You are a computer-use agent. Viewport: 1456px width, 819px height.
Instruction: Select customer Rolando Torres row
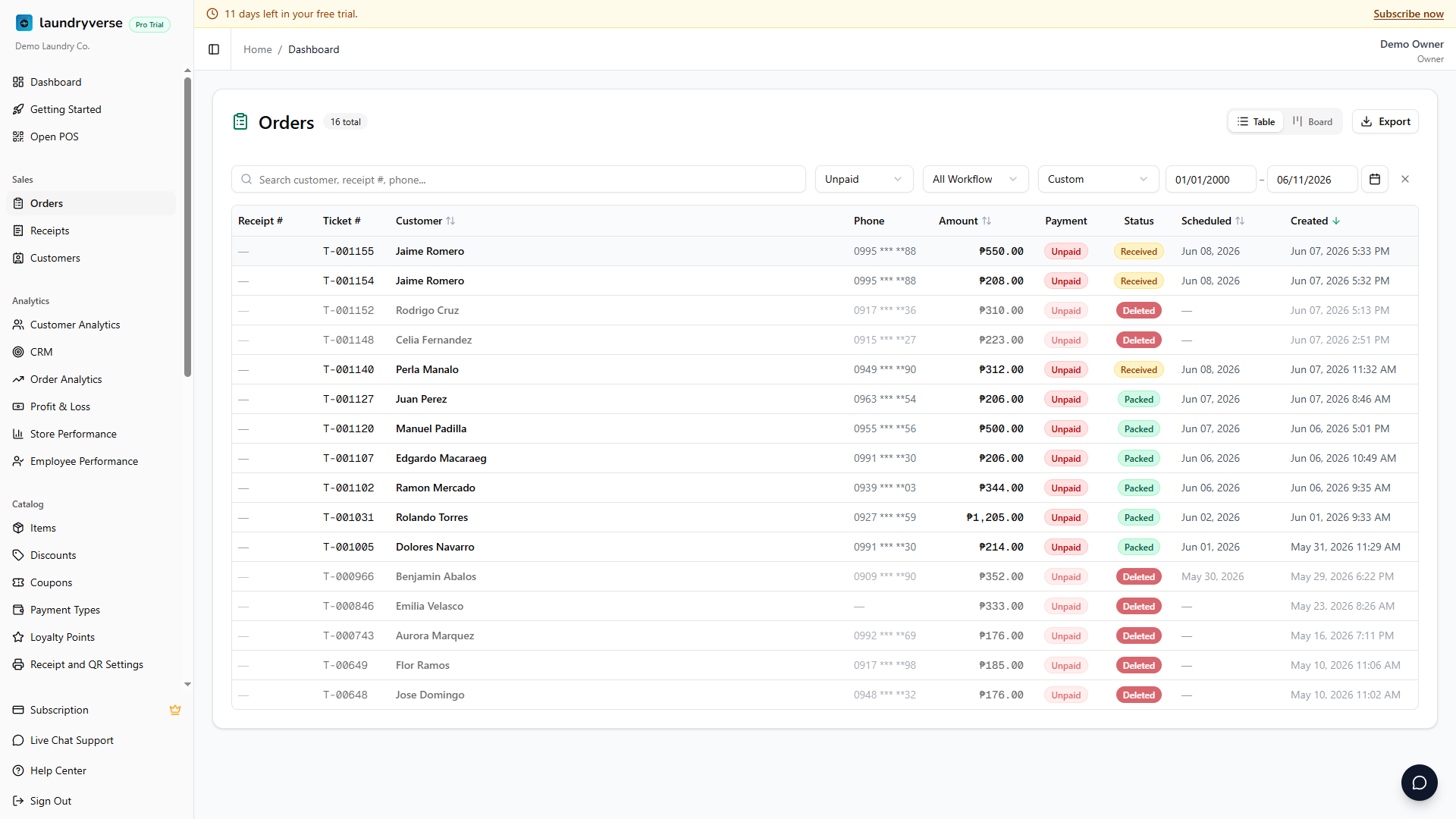(824, 517)
